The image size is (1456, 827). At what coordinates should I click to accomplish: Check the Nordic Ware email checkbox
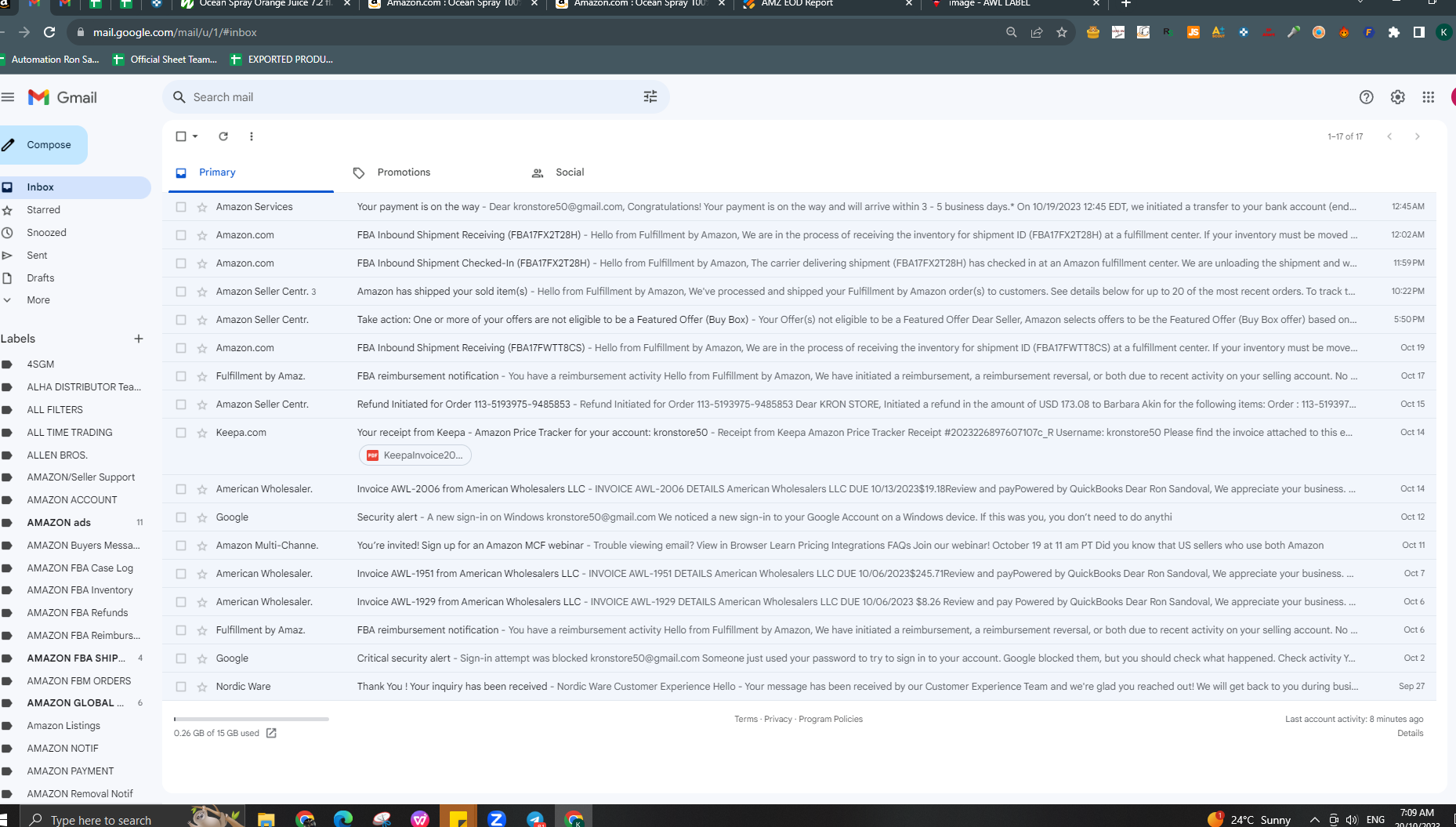[181, 687]
